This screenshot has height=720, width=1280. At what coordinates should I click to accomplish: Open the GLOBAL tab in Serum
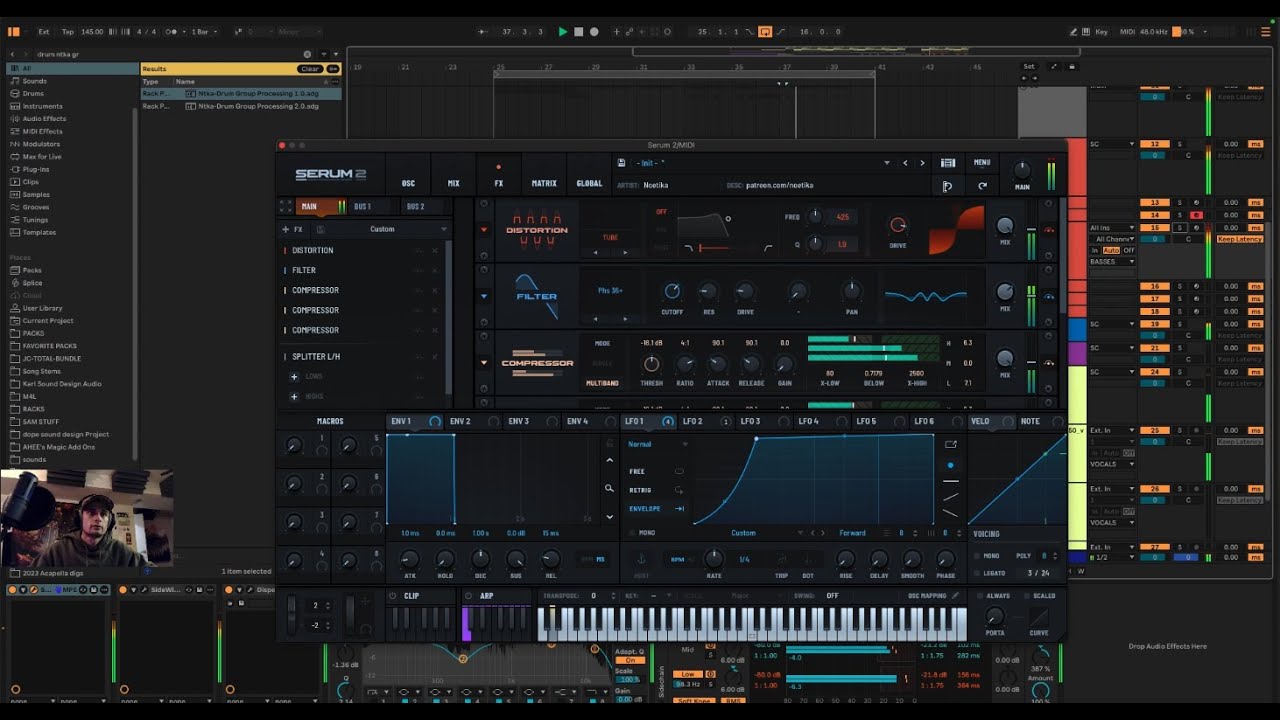[590, 183]
